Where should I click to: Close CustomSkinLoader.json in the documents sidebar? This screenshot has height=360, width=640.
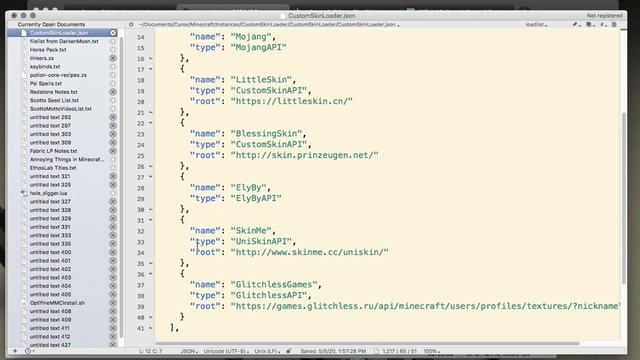click(113, 33)
